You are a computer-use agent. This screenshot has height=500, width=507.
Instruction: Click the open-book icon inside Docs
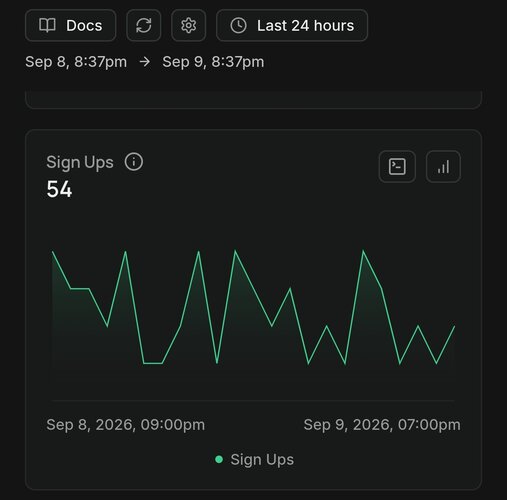pos(47,25)
